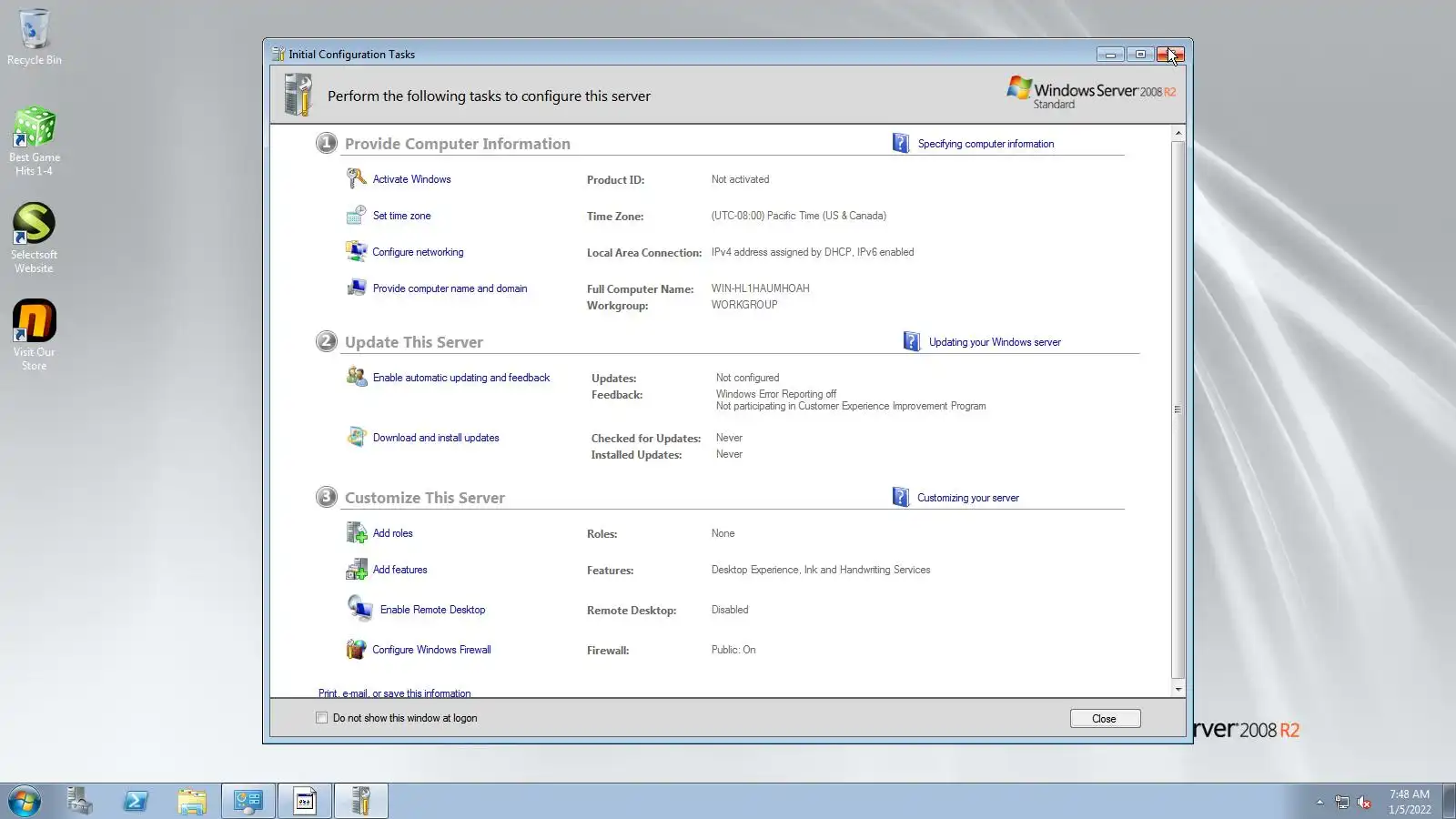Click the 'Windows Error Reporting off' text
The image size is (1456, 819).
(775, 394)
